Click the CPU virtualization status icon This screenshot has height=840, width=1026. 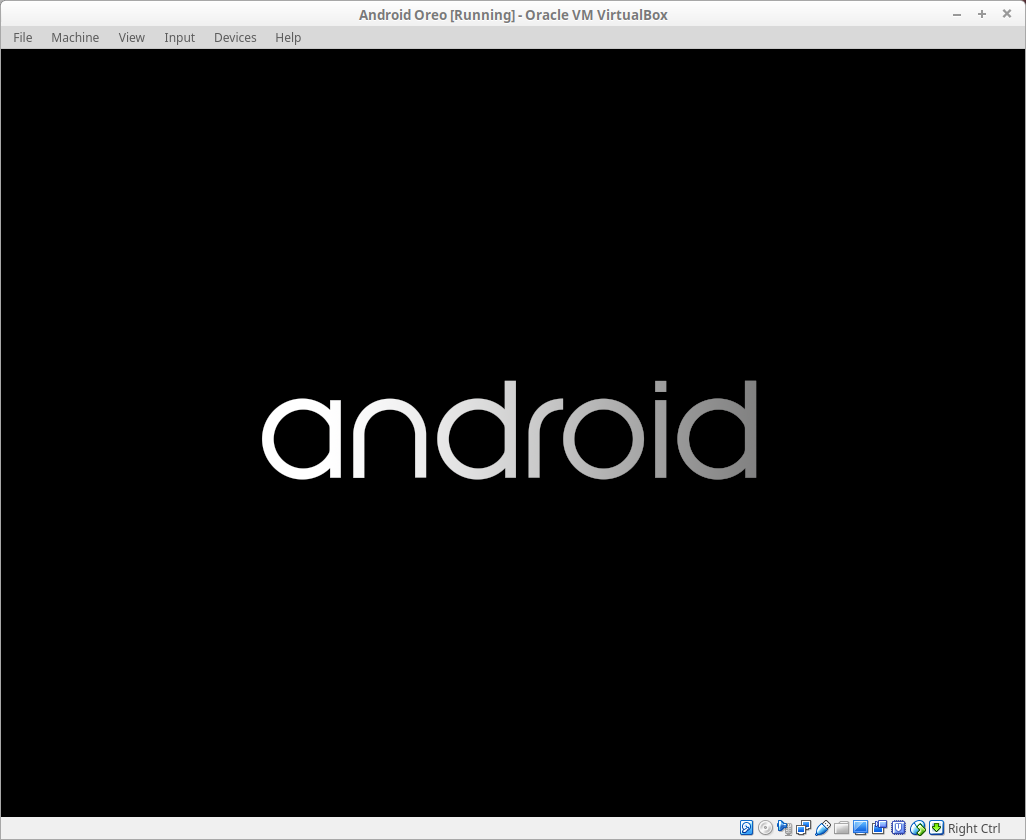(898, 828)
